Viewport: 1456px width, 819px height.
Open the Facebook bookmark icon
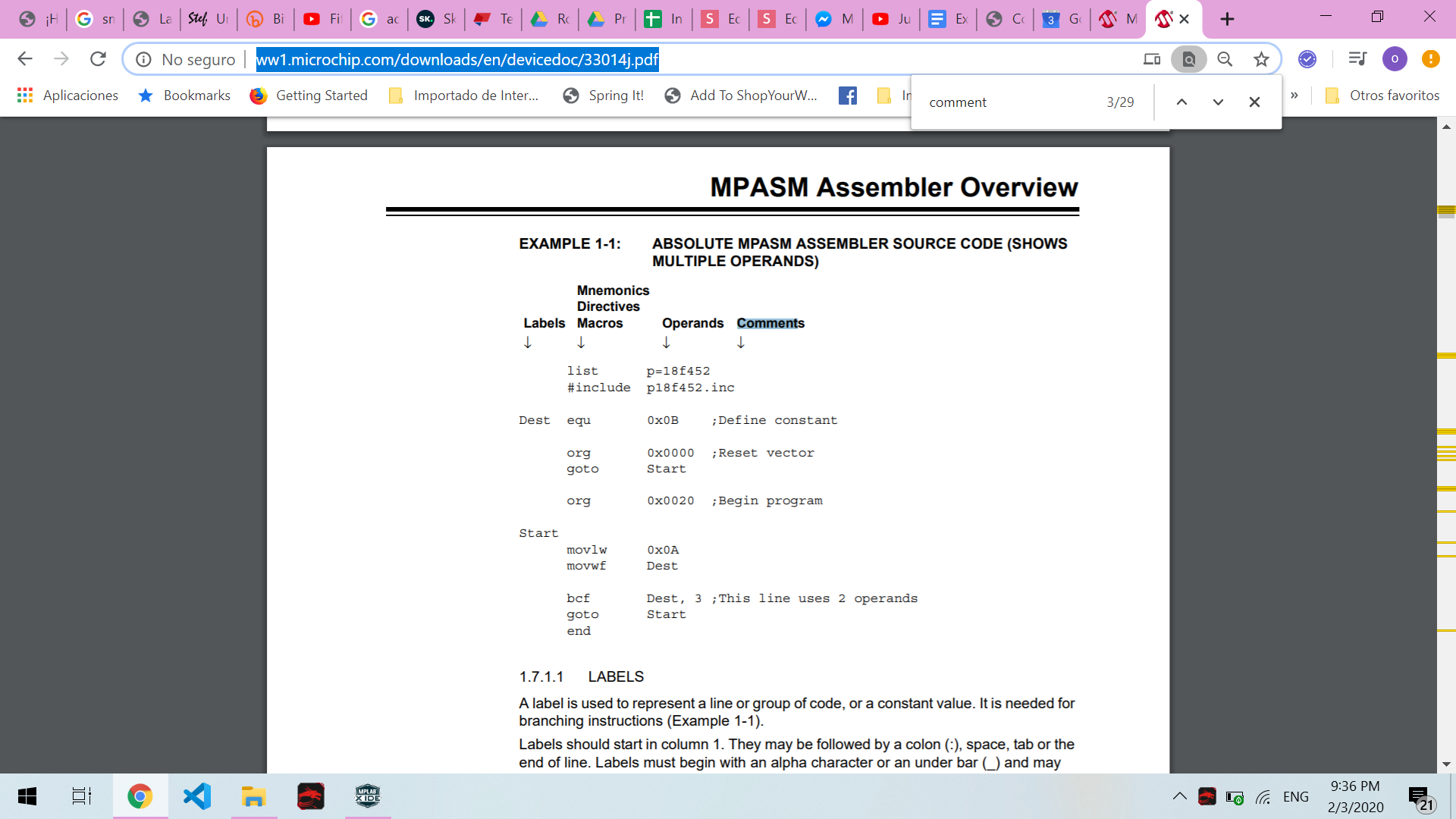848,95
